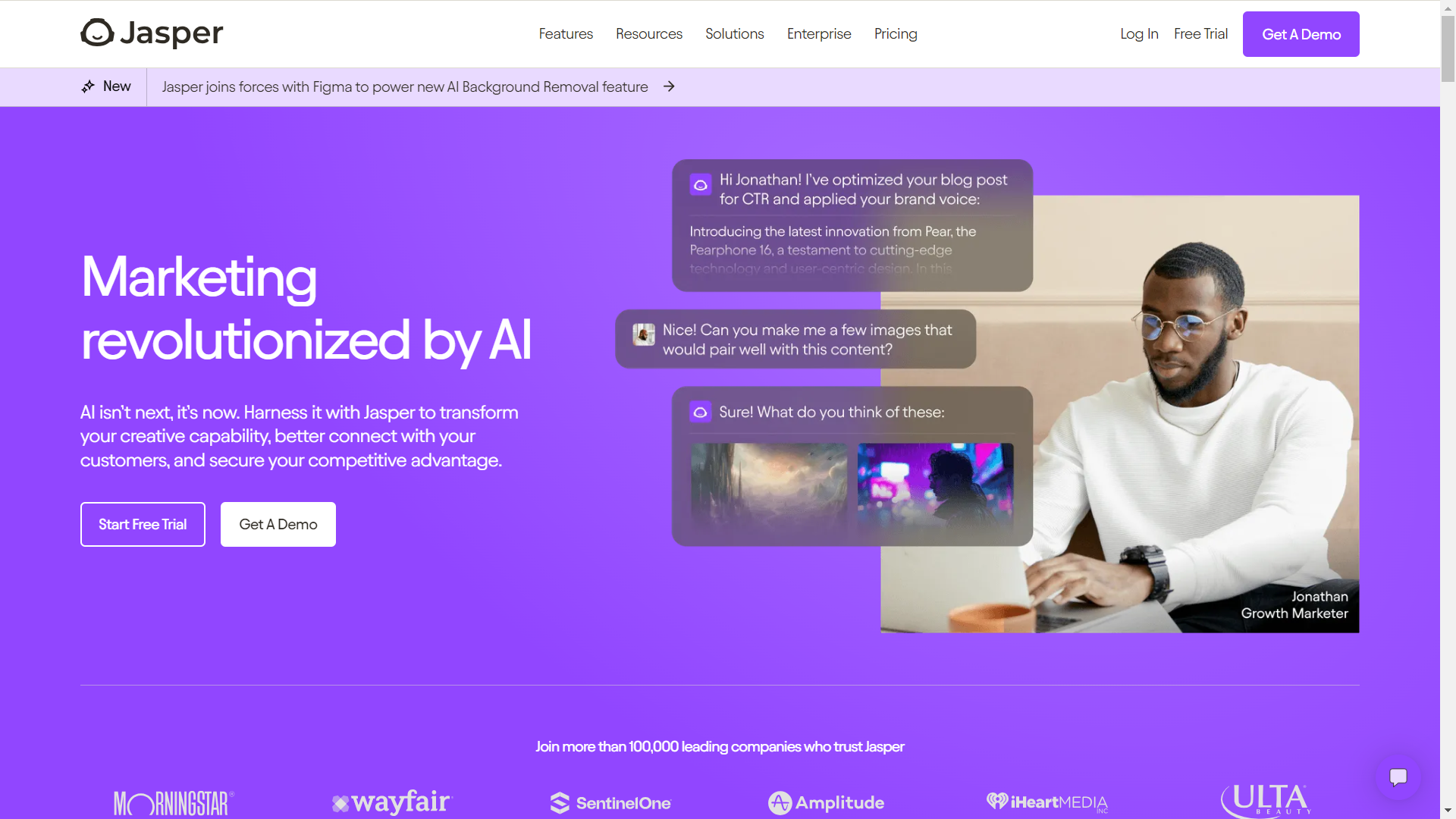Image resolution: width=1456 pixels, height=819 pixels.
Task: Click the Log In link
Action: tap(1139, 34)
